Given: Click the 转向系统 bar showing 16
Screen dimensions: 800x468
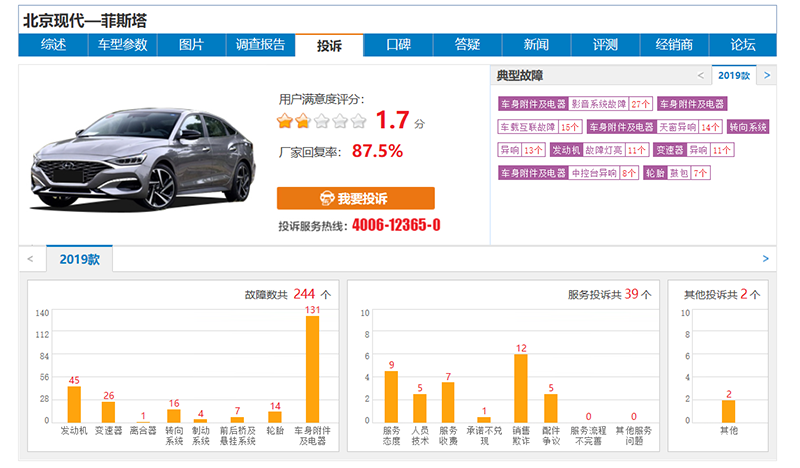Looking at the screenshot, I should 174,416.
